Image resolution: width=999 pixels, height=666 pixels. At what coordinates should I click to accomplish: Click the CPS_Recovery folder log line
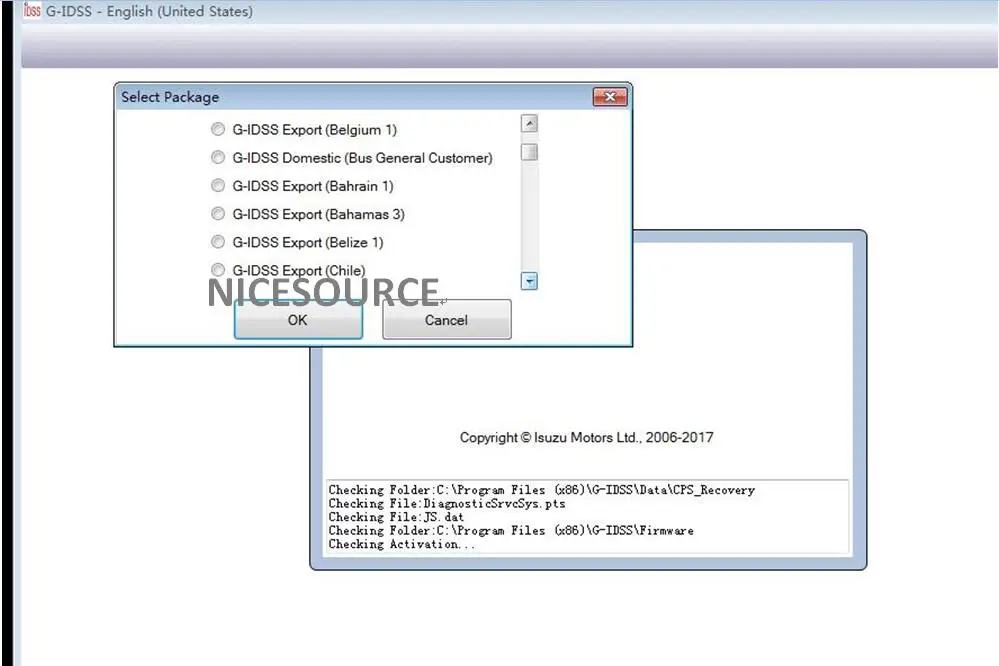click(x=542, y=490)
